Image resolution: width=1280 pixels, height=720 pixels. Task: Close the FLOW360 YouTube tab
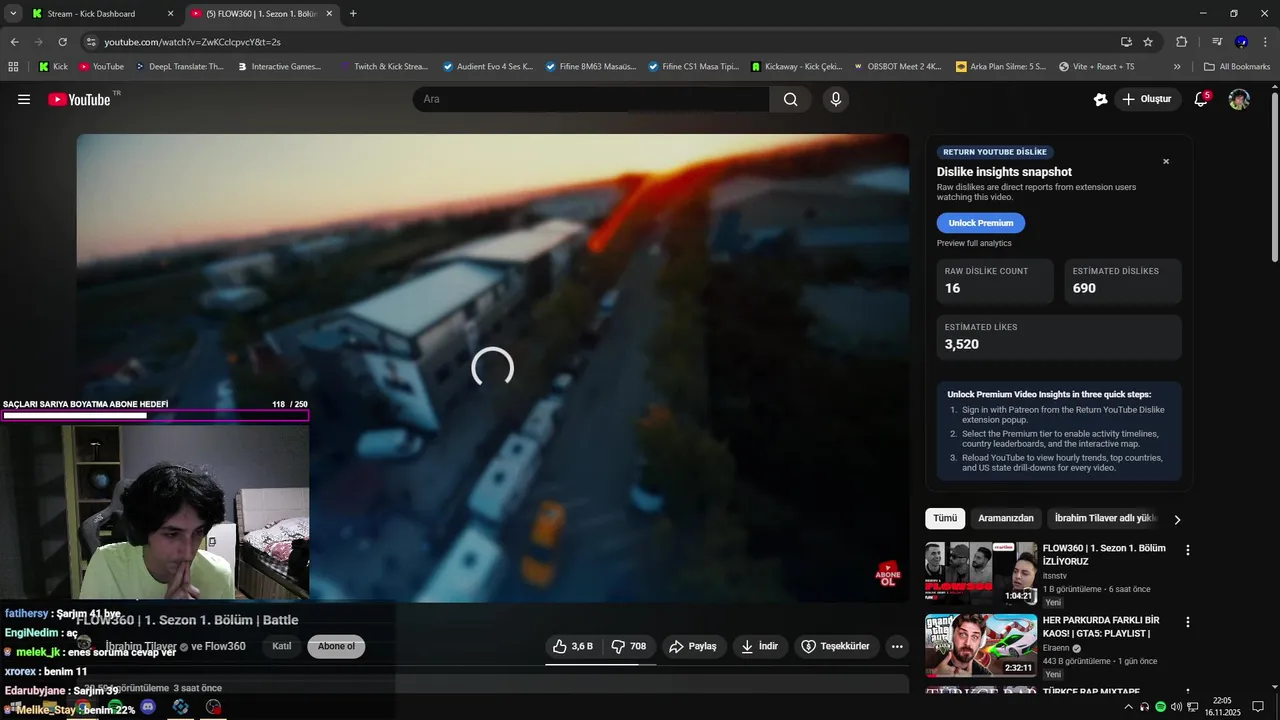(x=331, y=14)
